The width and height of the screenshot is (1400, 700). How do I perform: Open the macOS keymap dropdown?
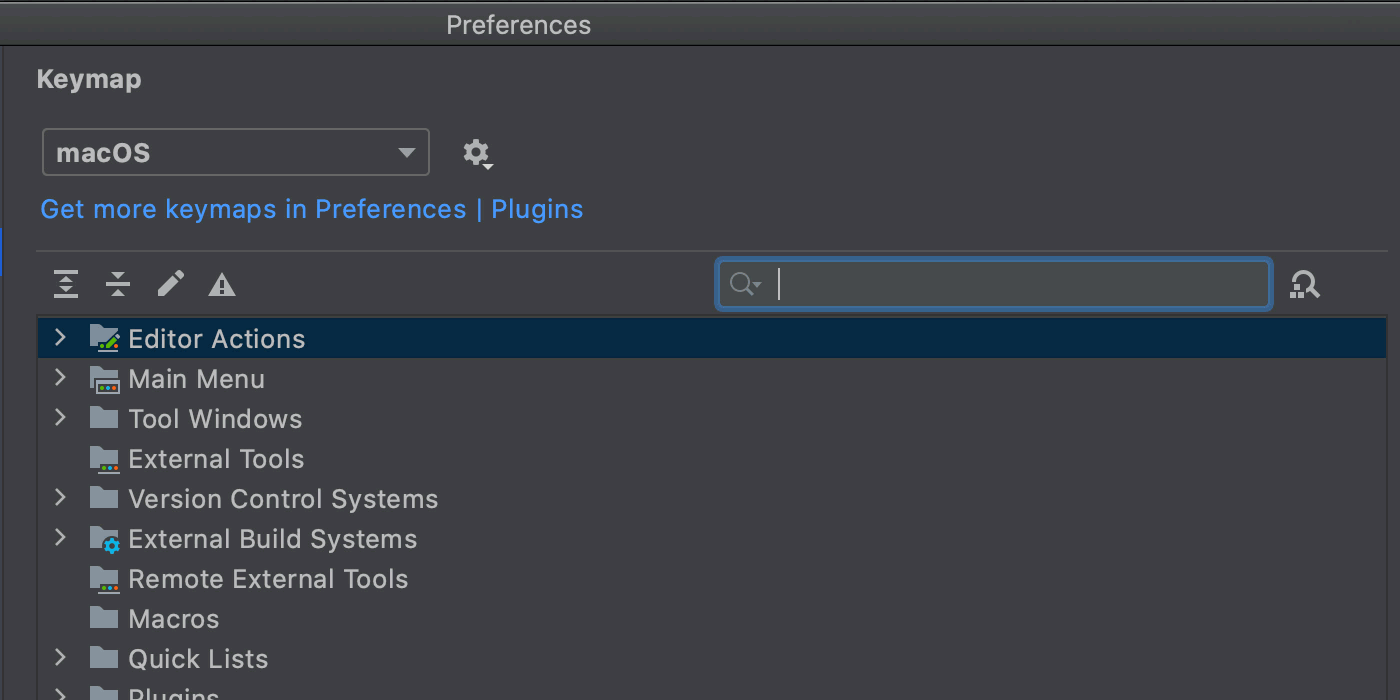(x=236, y=153)
